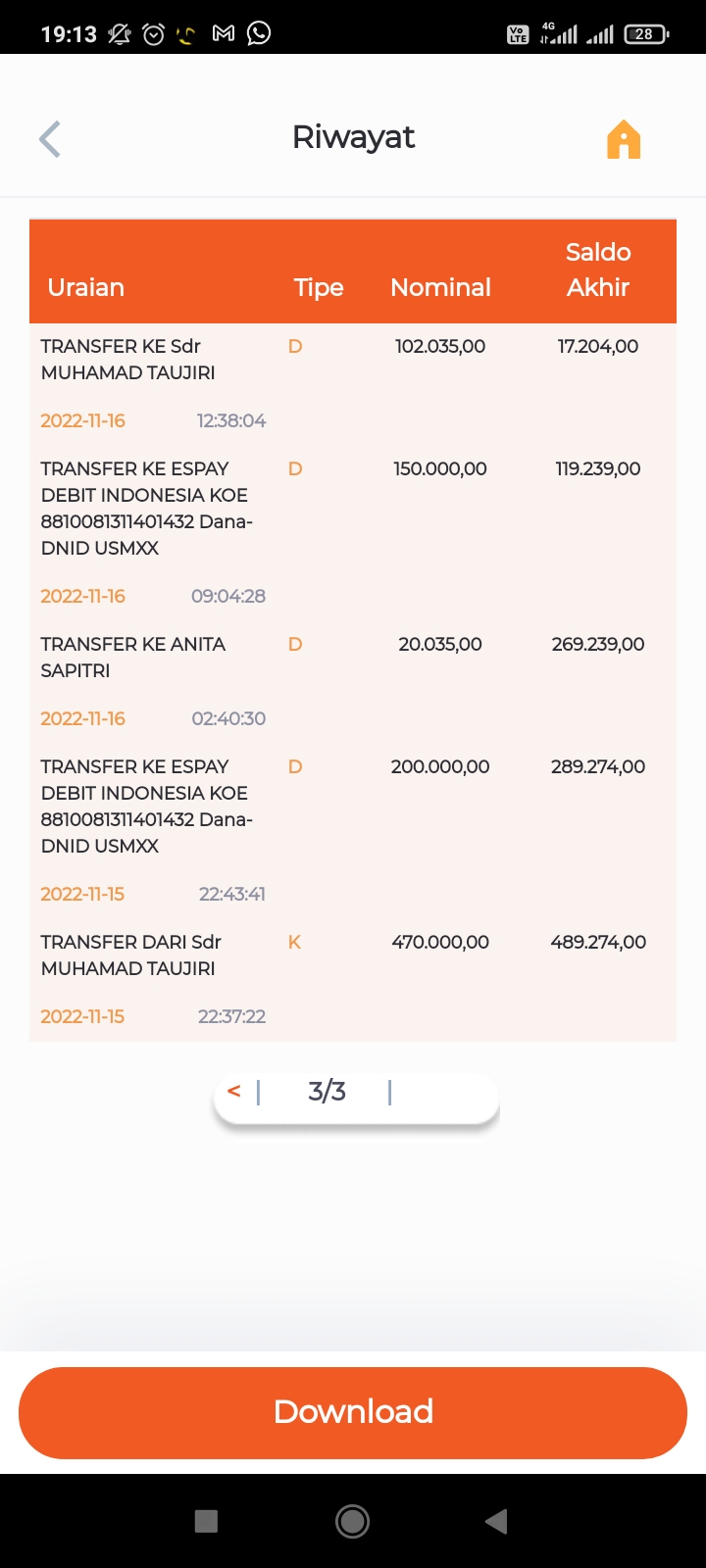This screenshot has width=706, height=1568.
Task: Tap the Gmail notification icon in status bar
Action: (x=224, y=33)
